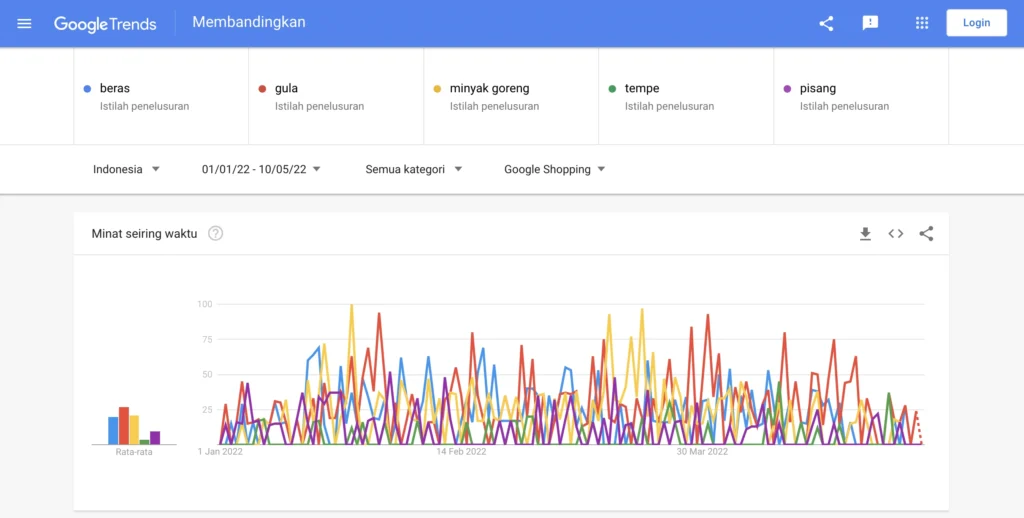Click the Rata-rata label

134,452
